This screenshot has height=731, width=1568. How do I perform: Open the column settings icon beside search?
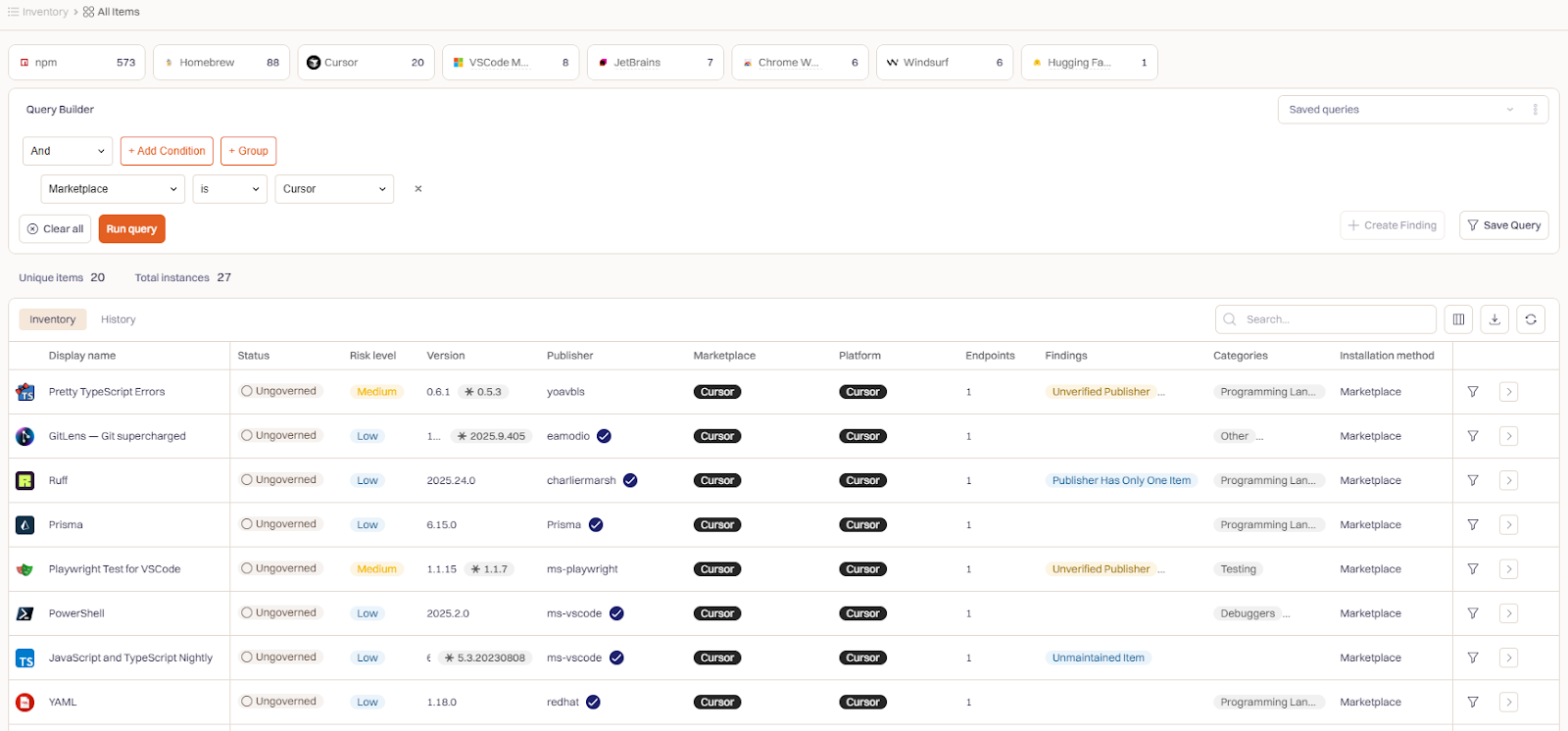pos(1458,319)
